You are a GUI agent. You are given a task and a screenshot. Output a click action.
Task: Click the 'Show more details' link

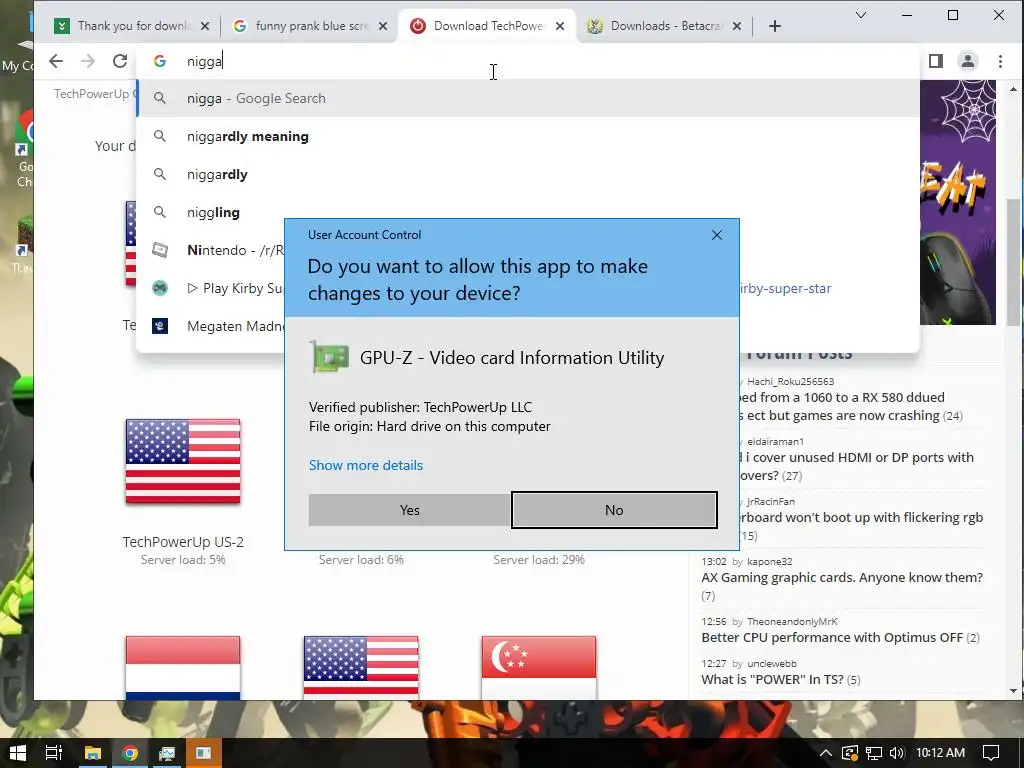tap(366, 465)
